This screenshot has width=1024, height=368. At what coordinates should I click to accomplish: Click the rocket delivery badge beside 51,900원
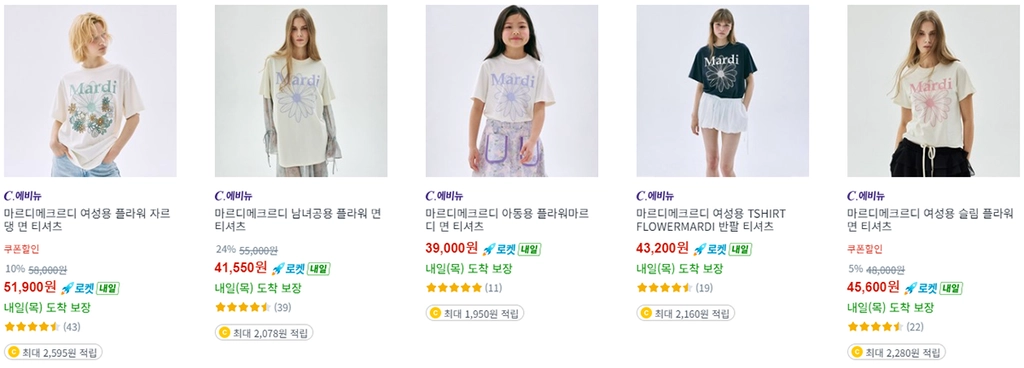point(89,288)
